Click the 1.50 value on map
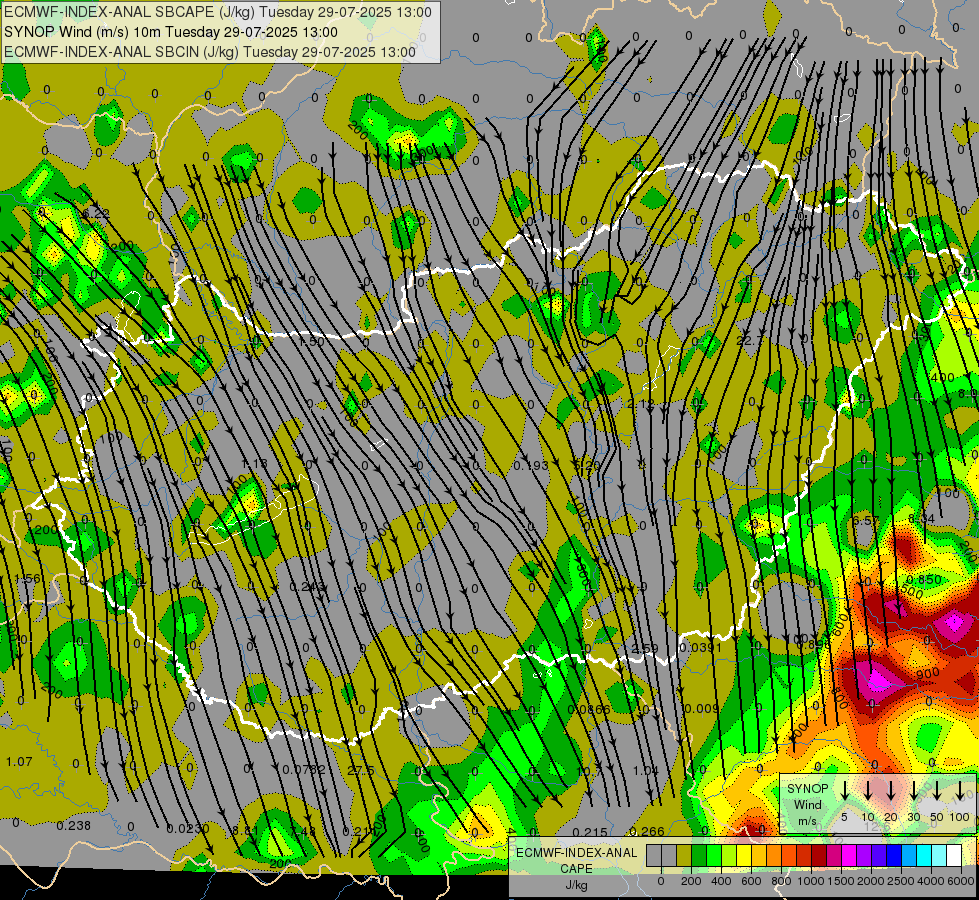 pyautogui.click(x=312, y=341)
